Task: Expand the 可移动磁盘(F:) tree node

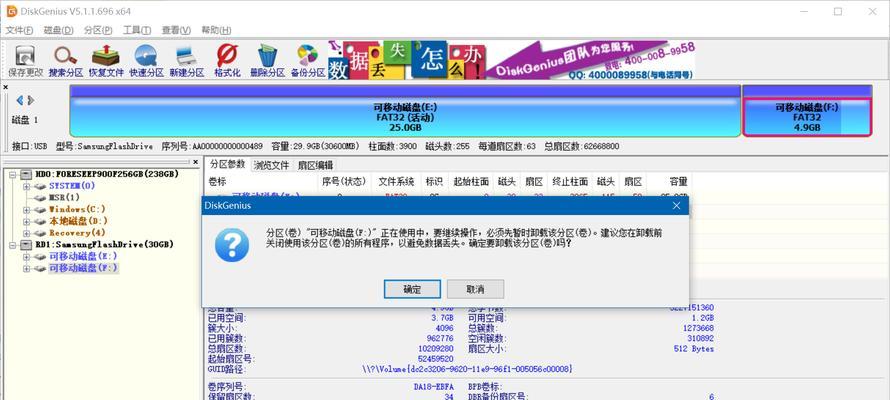Action: (x=26, y=268)
